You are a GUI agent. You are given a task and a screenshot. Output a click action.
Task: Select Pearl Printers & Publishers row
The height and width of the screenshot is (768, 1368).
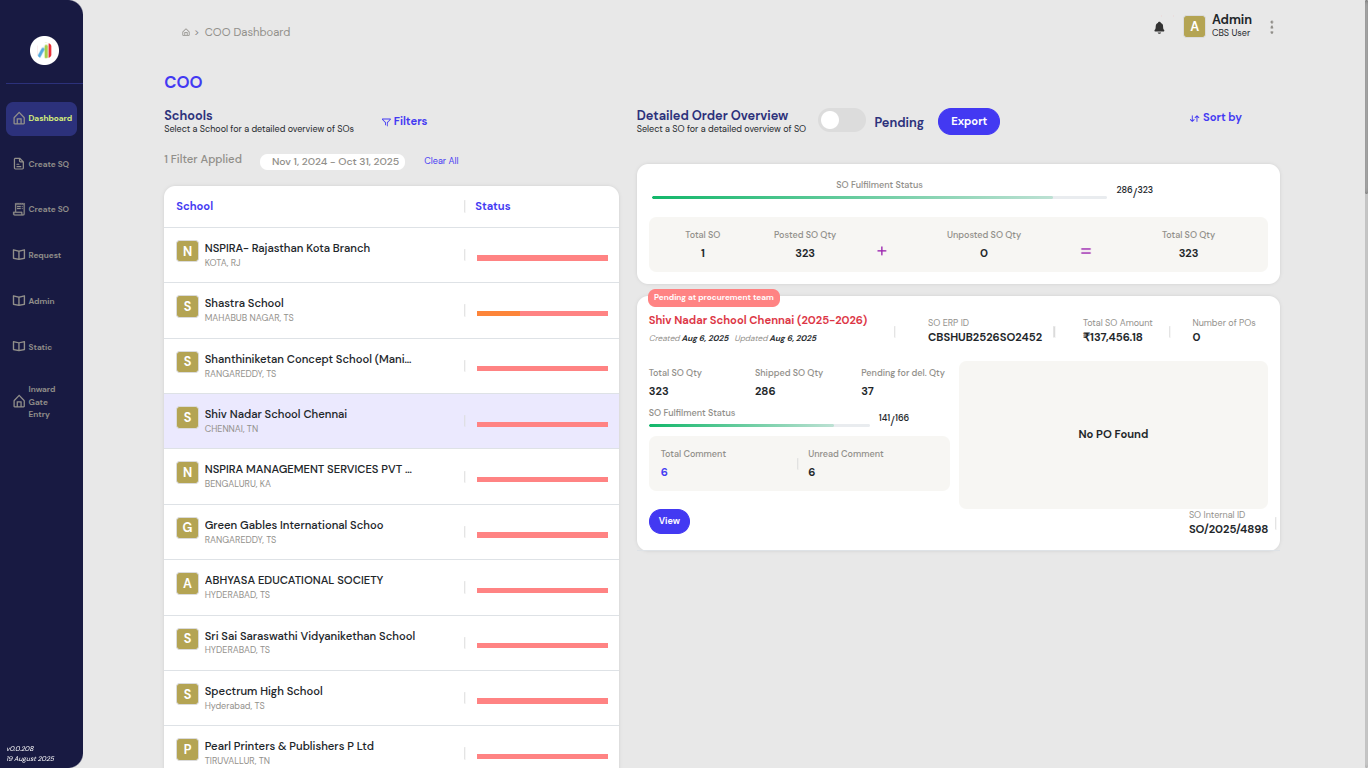391,747
